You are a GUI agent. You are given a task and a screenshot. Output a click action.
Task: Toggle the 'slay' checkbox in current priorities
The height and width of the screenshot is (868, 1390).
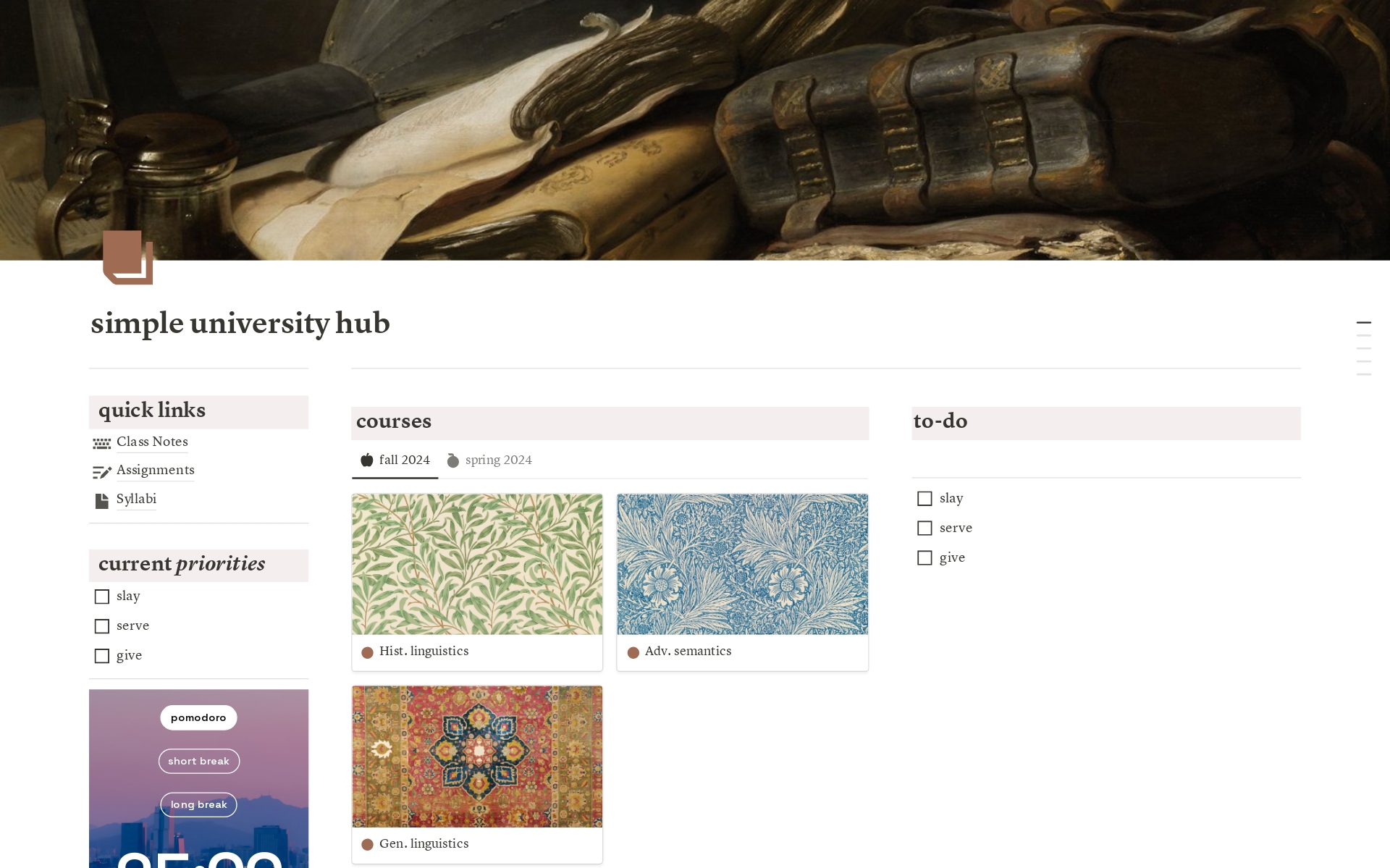coord(101,597)
